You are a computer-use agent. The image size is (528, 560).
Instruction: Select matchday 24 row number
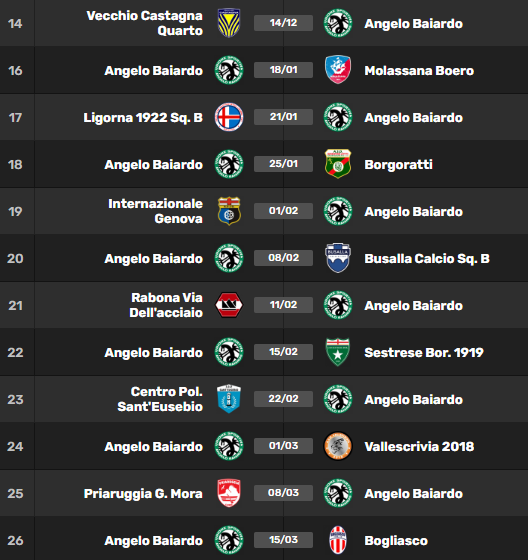tap(15, 446)
